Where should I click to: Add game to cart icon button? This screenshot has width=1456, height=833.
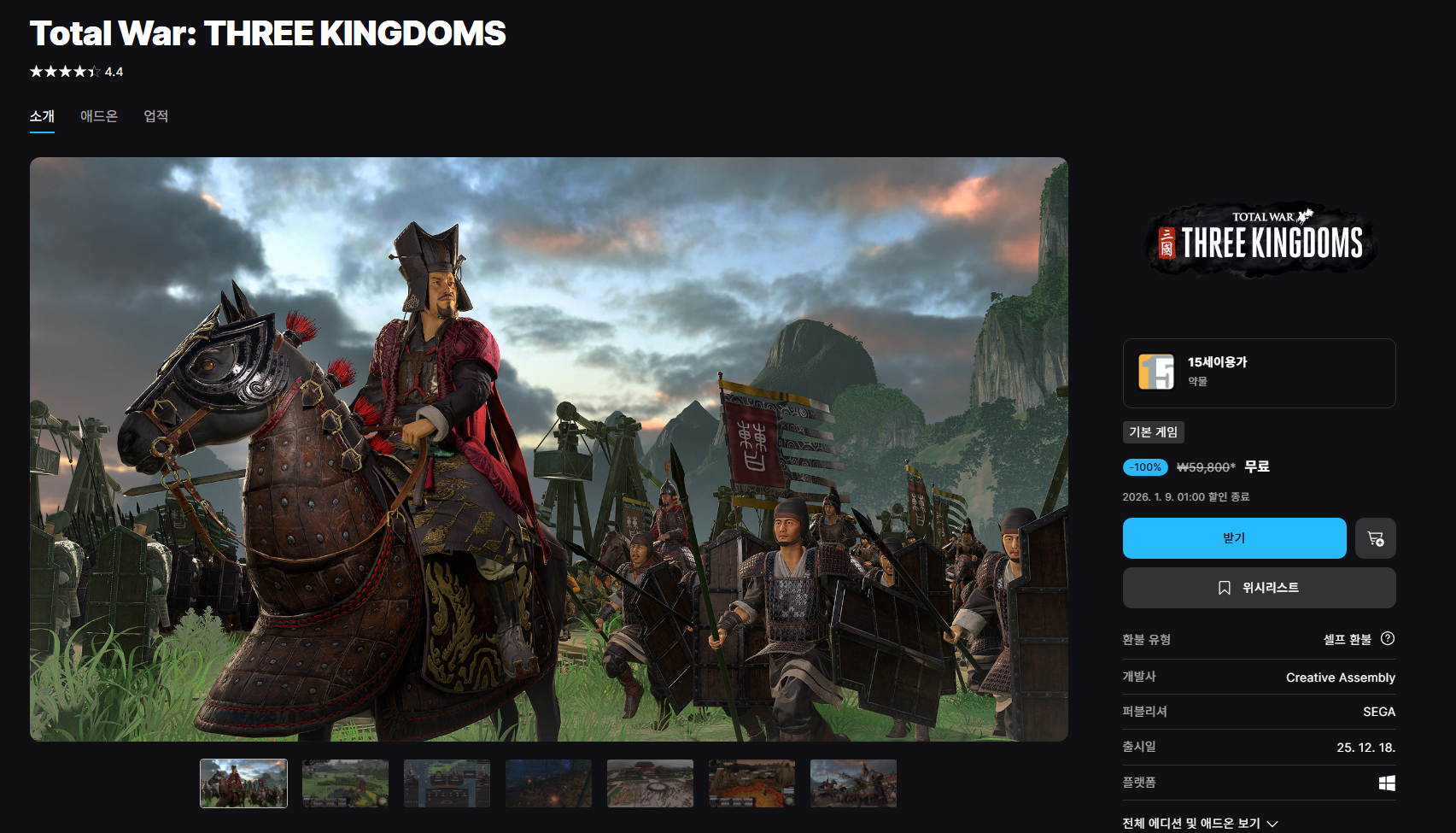pyautogui.click(x=1375, y=538)
